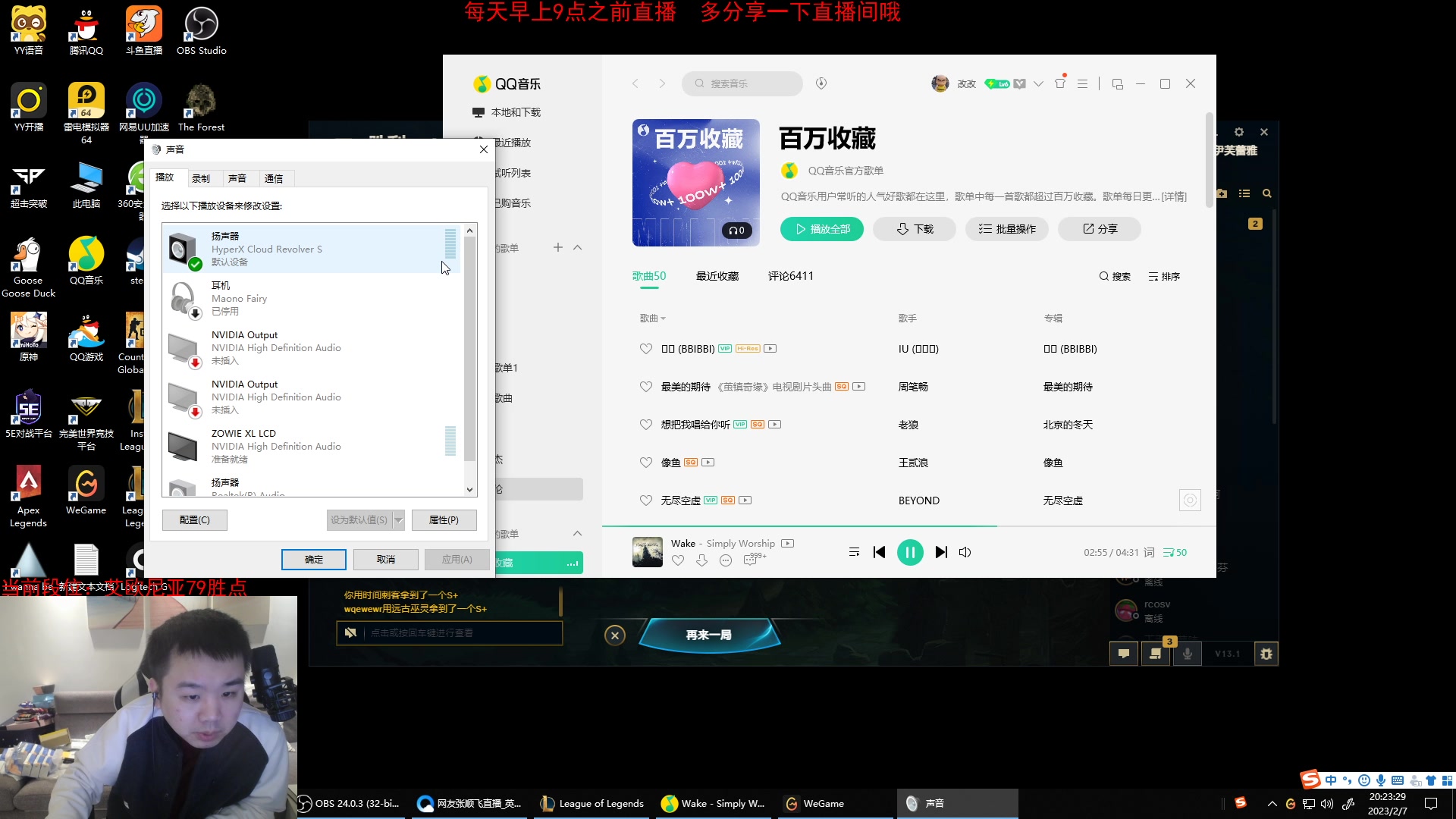Viewport: 1456px width, 819px height.
Task: Open 本地和下载 in QQ Music sidebar
Action: [x=507, y=112]
